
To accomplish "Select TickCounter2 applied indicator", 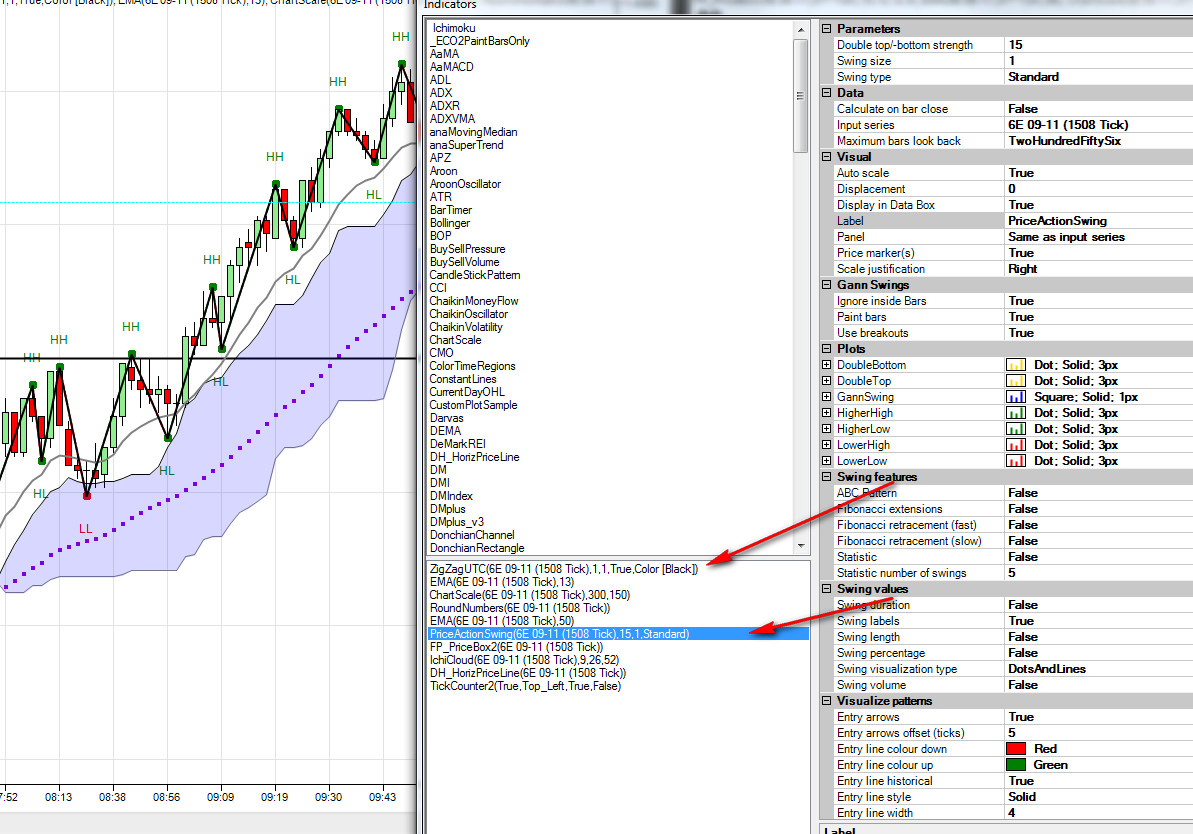I will [x=526, y=686].
